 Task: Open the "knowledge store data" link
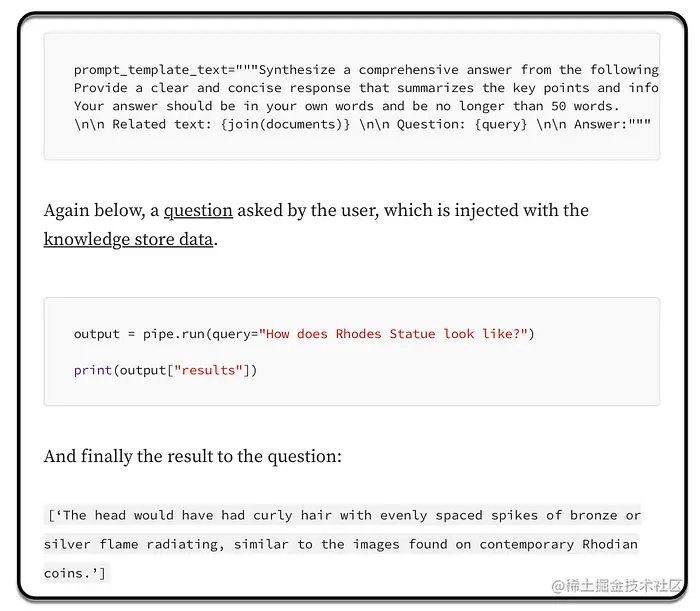click(x=128, y=239)
